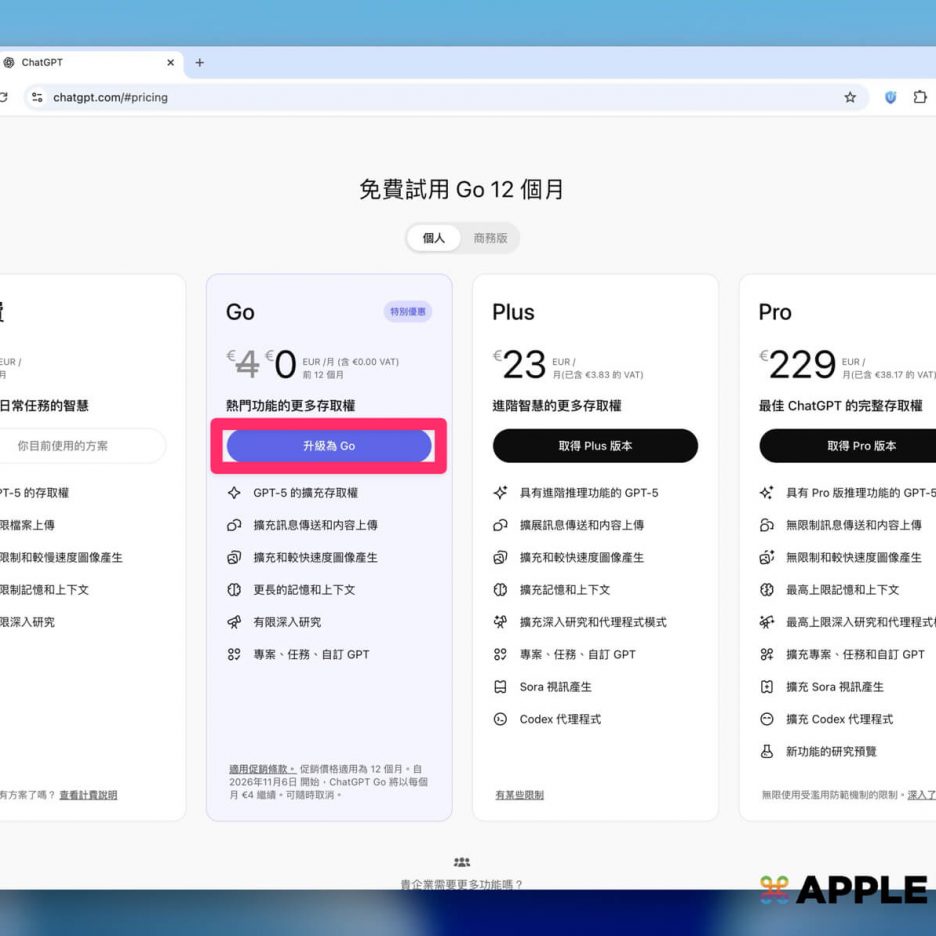Open the 適用促銷條款 link
The width and height of the screenshot is (936, 936).
[261, 769]
